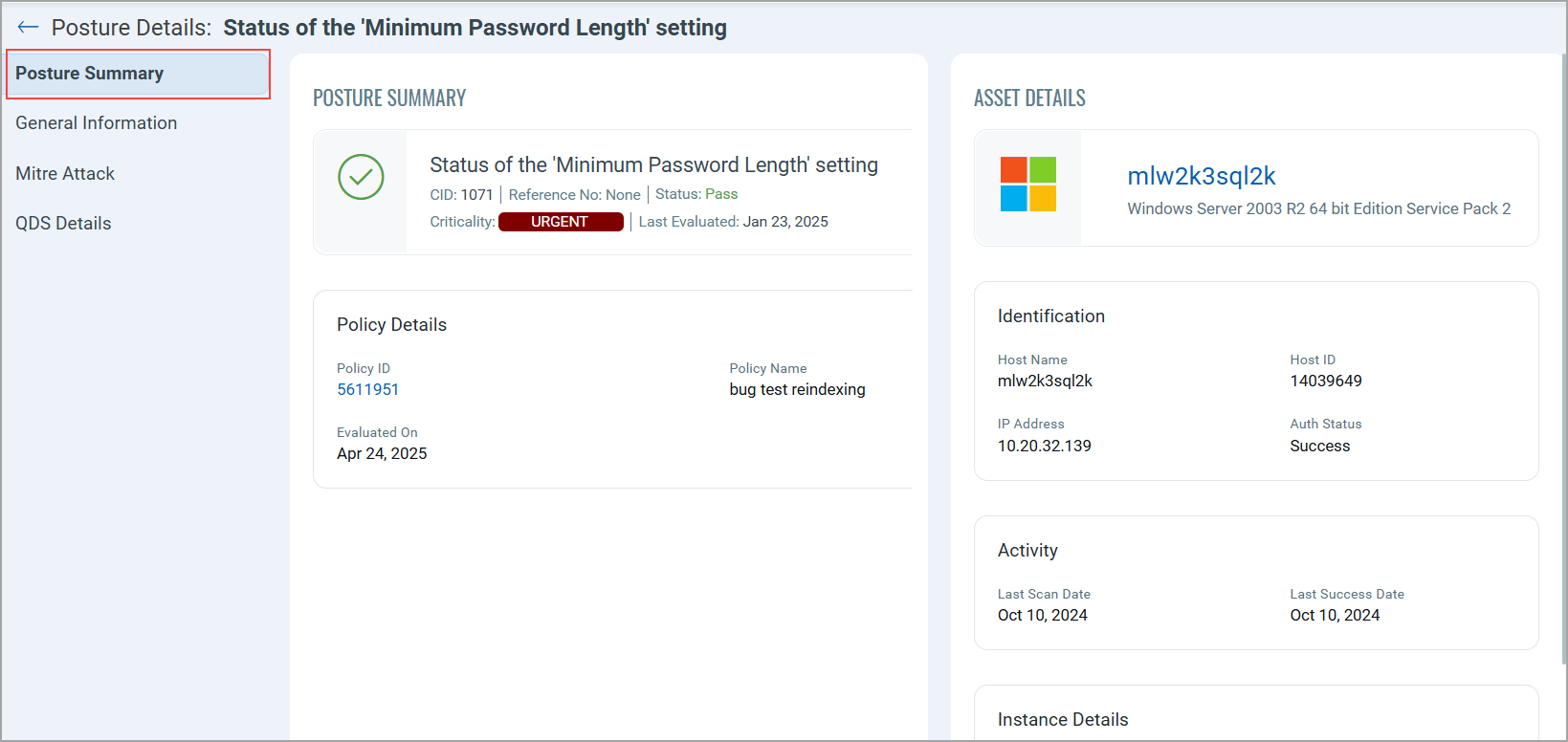This screenshot has width=1568, height=742.
Task: Open the General Information section
Action: [96, 123]
